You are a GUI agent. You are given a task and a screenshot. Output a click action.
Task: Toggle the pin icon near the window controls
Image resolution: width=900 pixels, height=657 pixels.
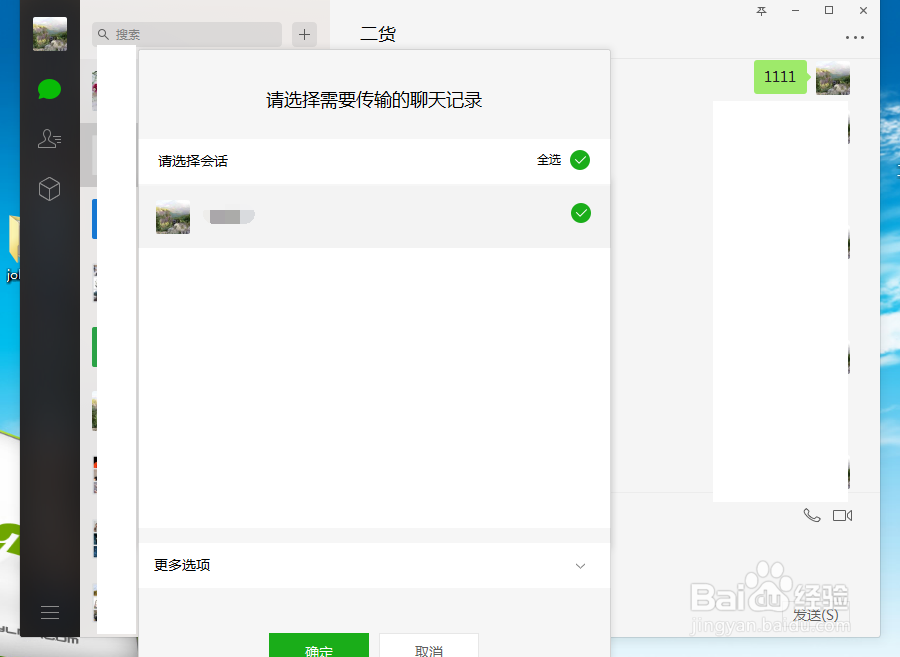point(761,11)
